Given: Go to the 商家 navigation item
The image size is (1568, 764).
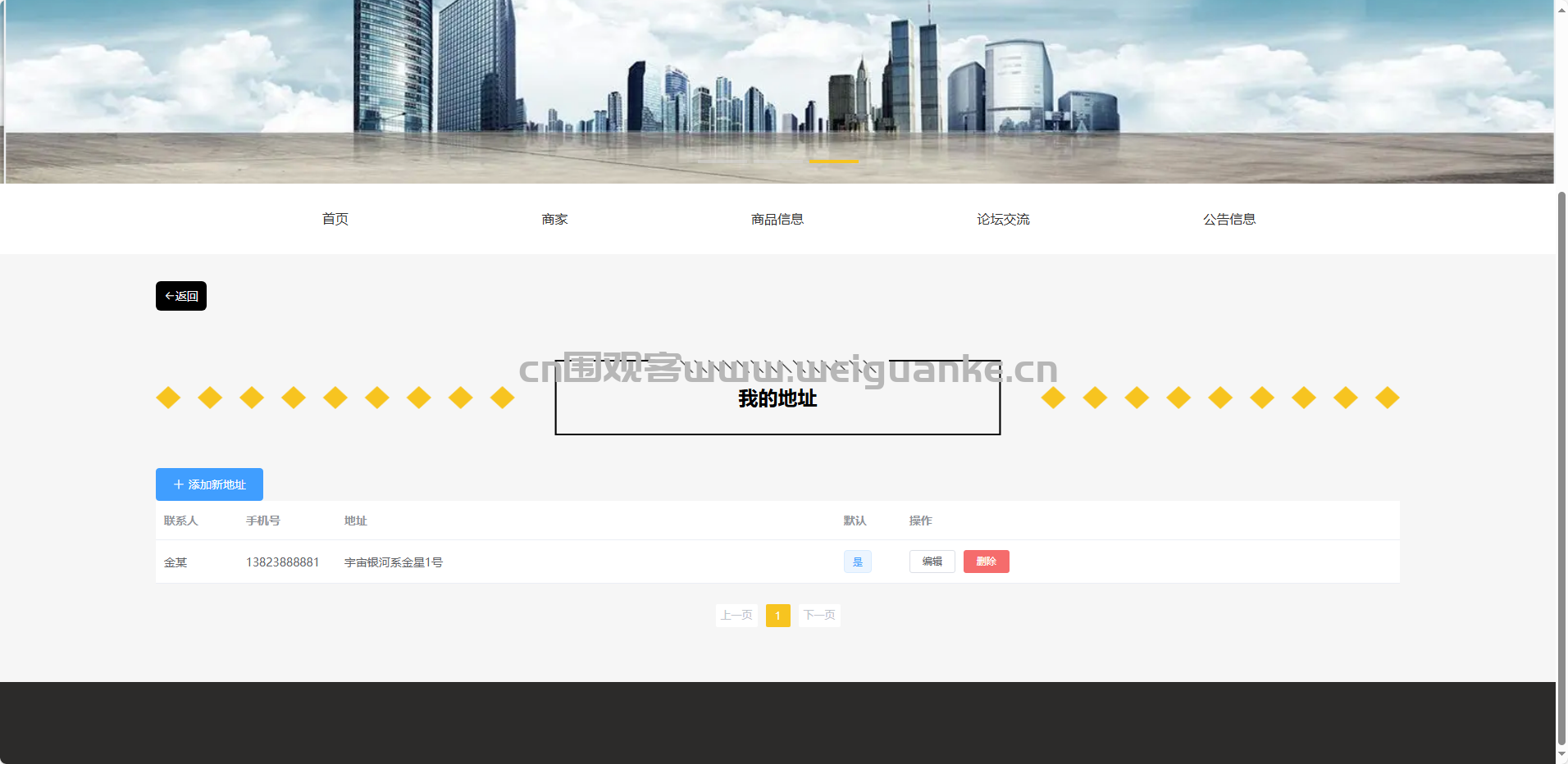Looking at the screenshot, I should pyautogui.click(x=554, y=219).
